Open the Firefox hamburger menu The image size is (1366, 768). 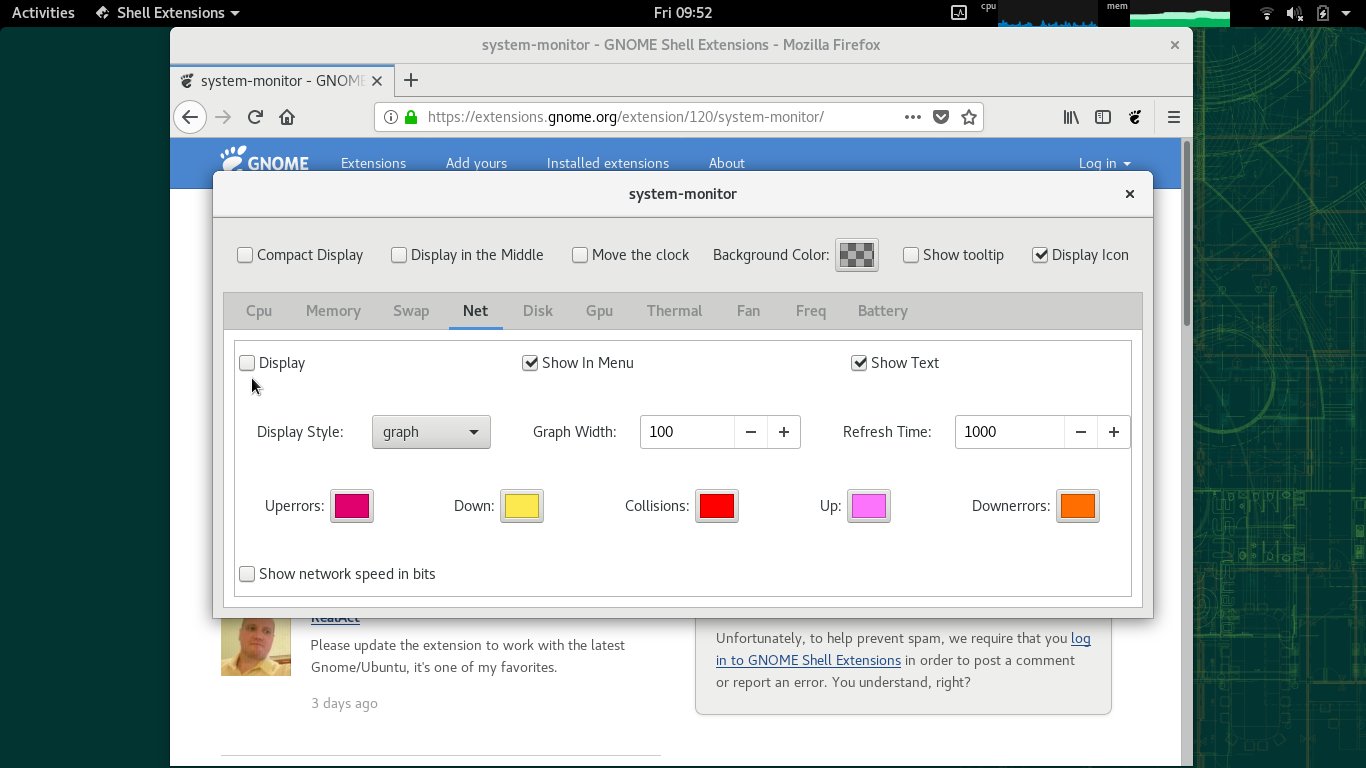click(x=1173, y=117)
